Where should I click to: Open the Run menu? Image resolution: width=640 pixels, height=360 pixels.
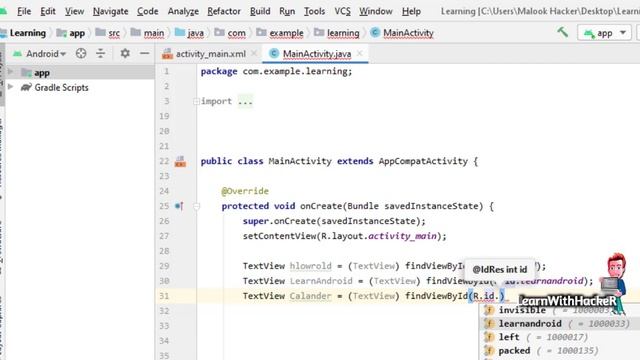(x=287, y=11)
